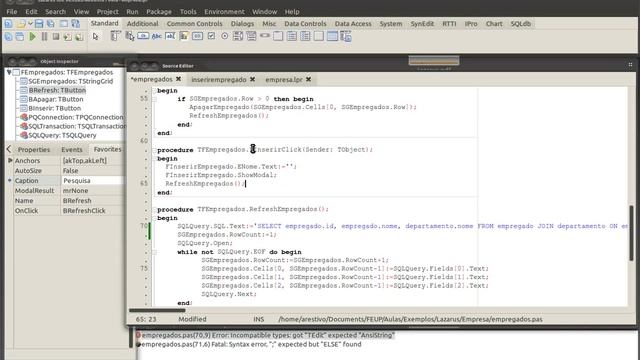Select the TComboBox component icon

point(251,36)
